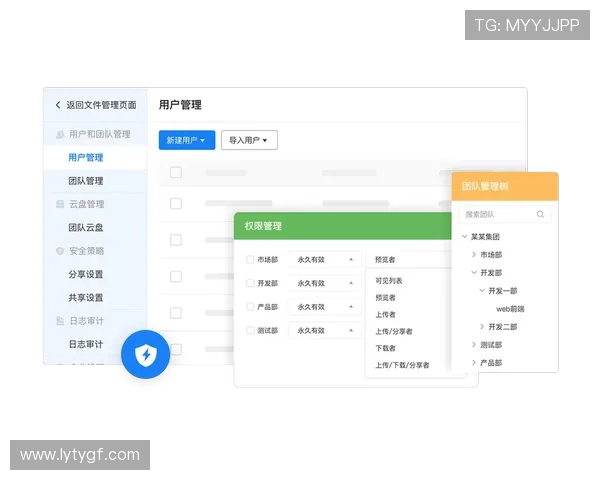Click the 搜索团队 search field
The height and width of the screenshot is (480, 600).
[x=505, y=214]
